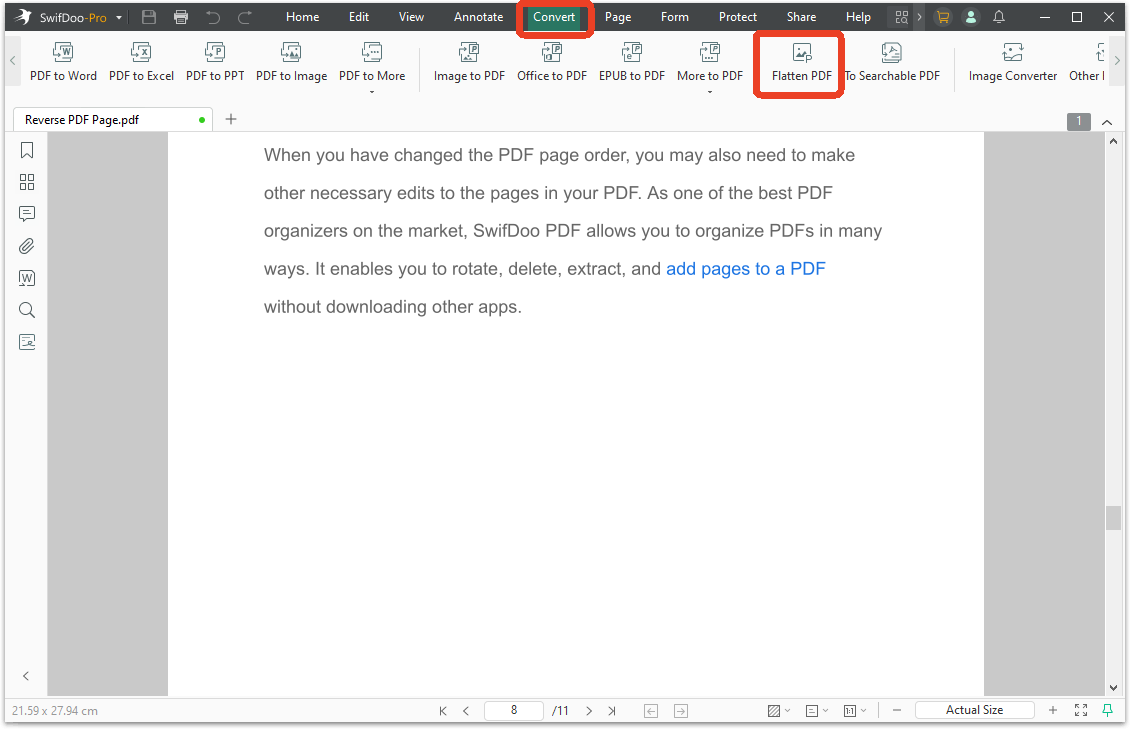
Task: Open the background display mode dropdown
Action: (778, 711)
